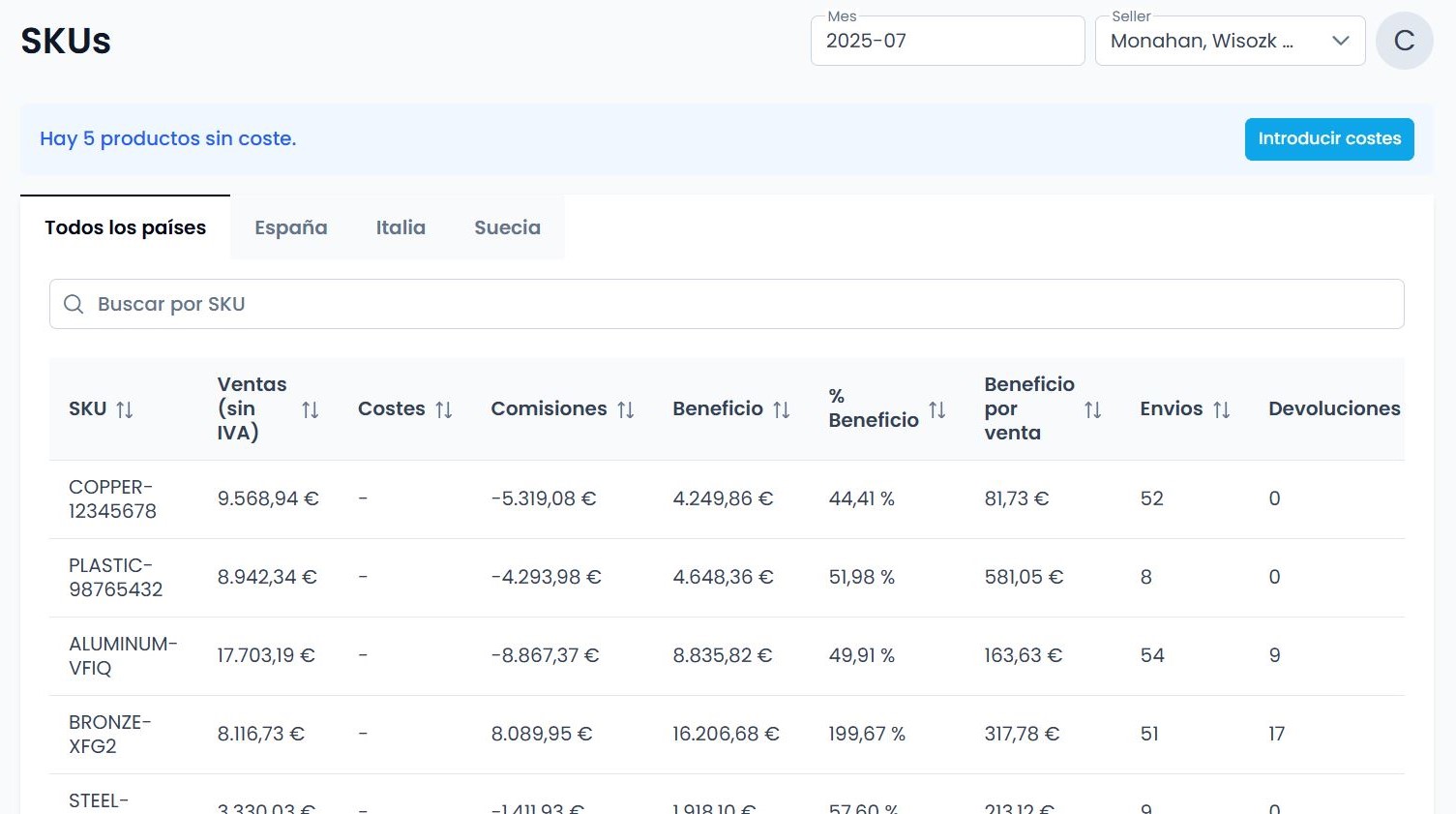Click commission value -4.293,98 €
Viewport: 1456px width, 814px height.
(x=547, y=577)
